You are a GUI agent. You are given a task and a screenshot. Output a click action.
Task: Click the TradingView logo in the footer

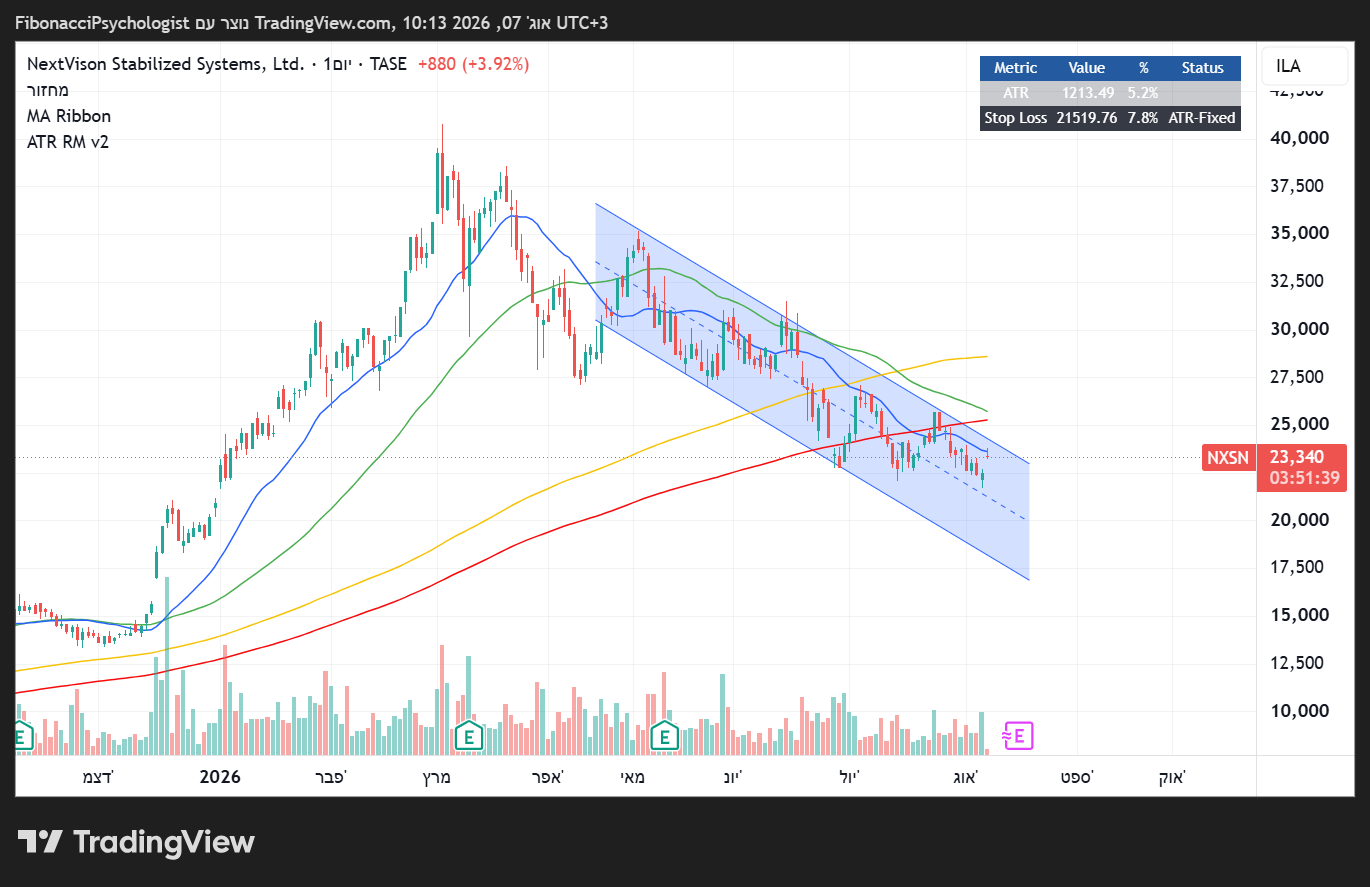[136, 842]
